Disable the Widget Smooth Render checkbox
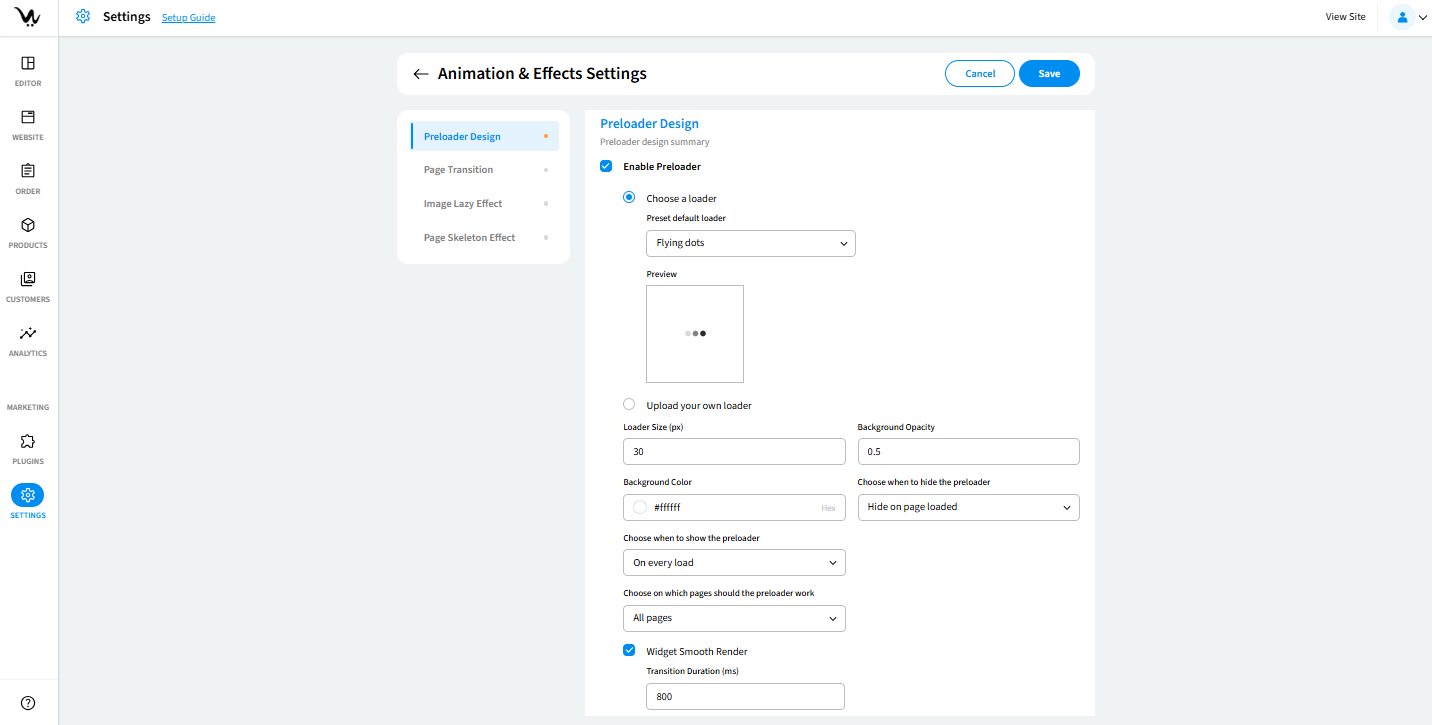Screen dimensions: 1432x725 coord(629,651)
